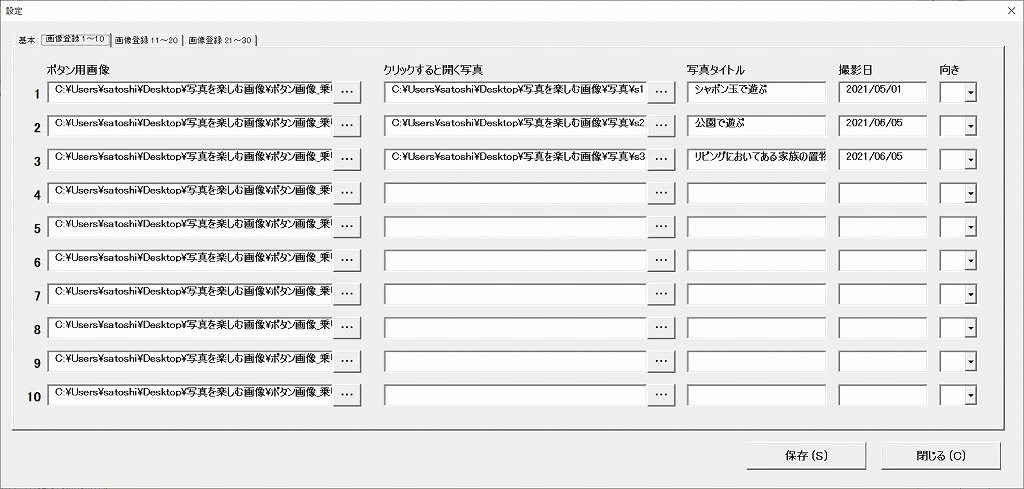This screenshot has height=489, width=1024.
Task: Expand the row 8 orientation dropdown arrow
Action: tap(970, 327)
